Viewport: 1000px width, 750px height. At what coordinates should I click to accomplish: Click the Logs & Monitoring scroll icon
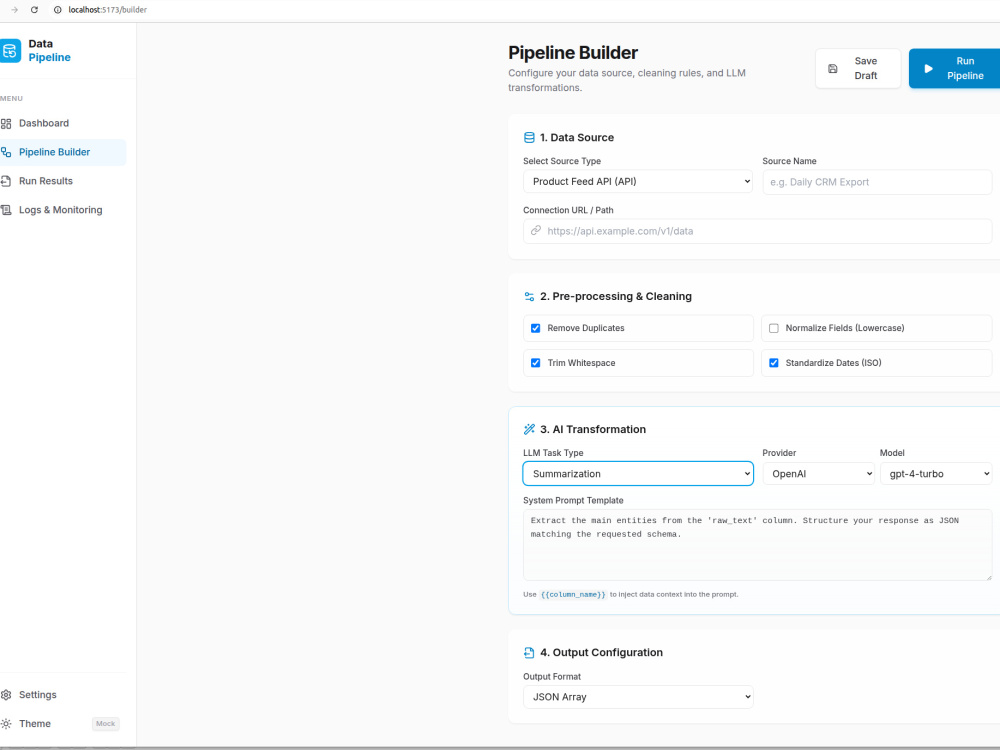click(6, 210)
